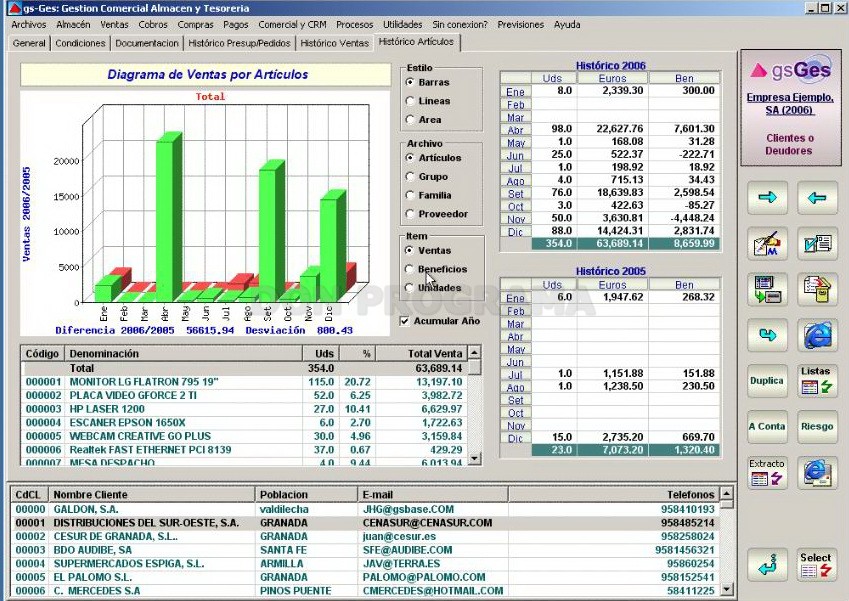Open the Ventas menu
The image size is (849, 601).
tap(114, 25)
